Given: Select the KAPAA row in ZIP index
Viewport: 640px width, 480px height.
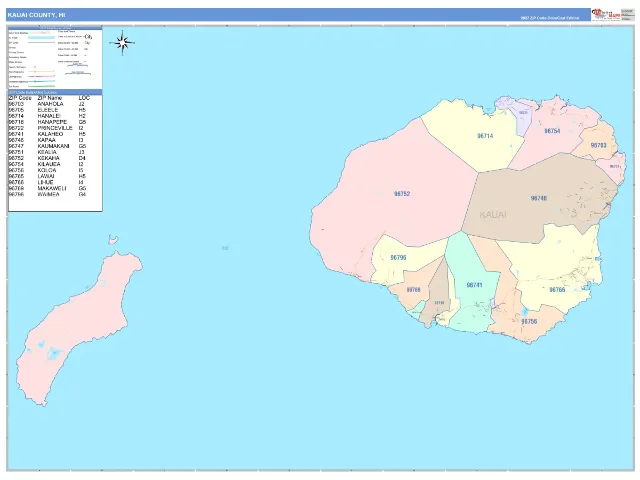Looking at the screenshot, I should click(x=49, y=140).
